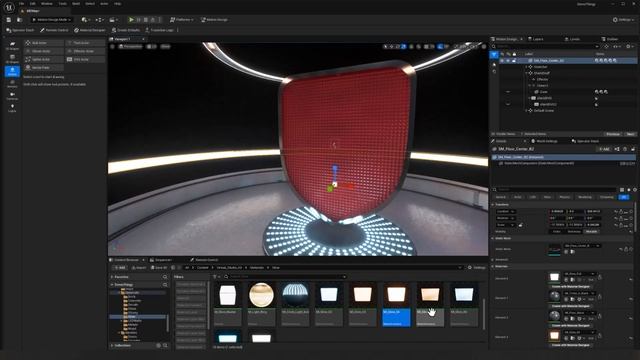Switch to the World Settings tab
The height and width of the screenshot is (360, 640).
pos(544,141)
